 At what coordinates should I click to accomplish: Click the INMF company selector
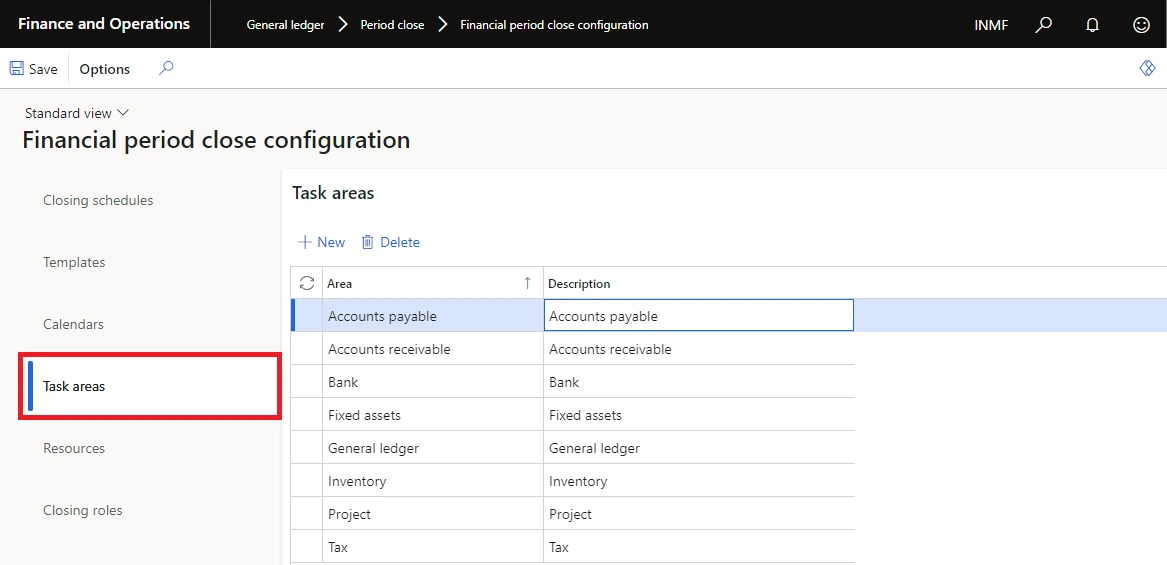coord(991,25)
